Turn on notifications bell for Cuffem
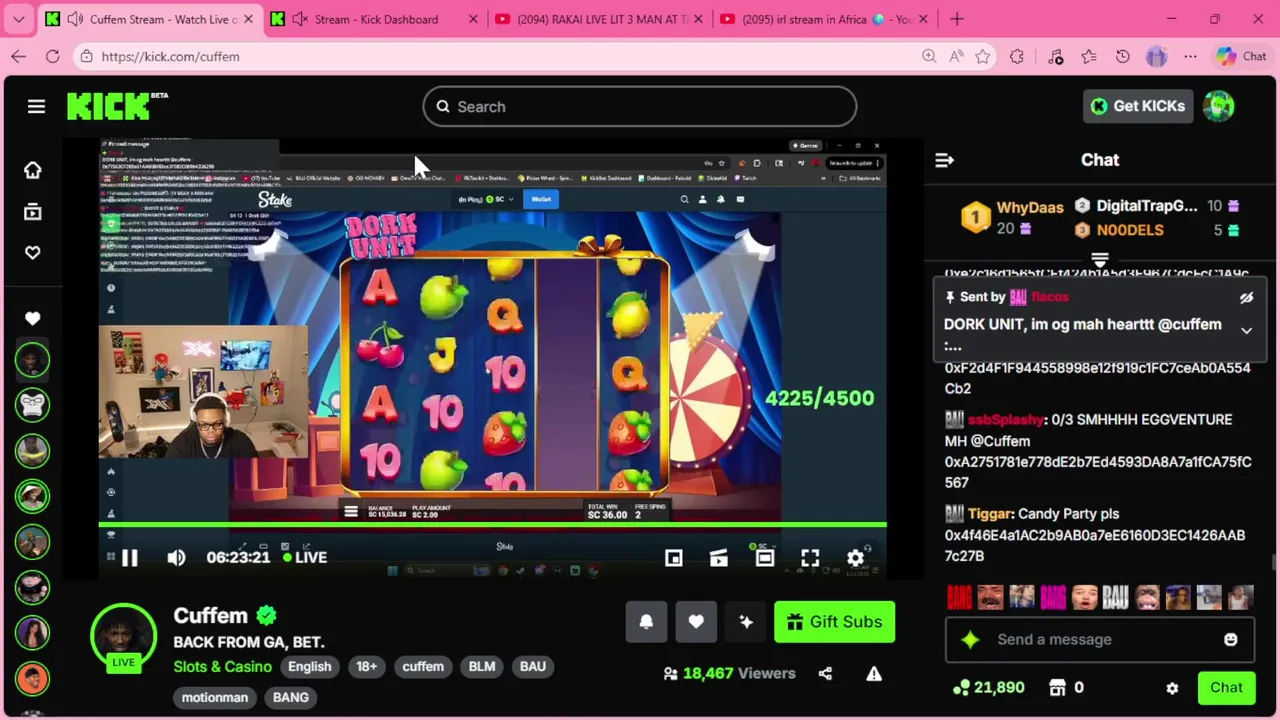The height and width of the screenshot is (720, 1280). click(646, 622)
